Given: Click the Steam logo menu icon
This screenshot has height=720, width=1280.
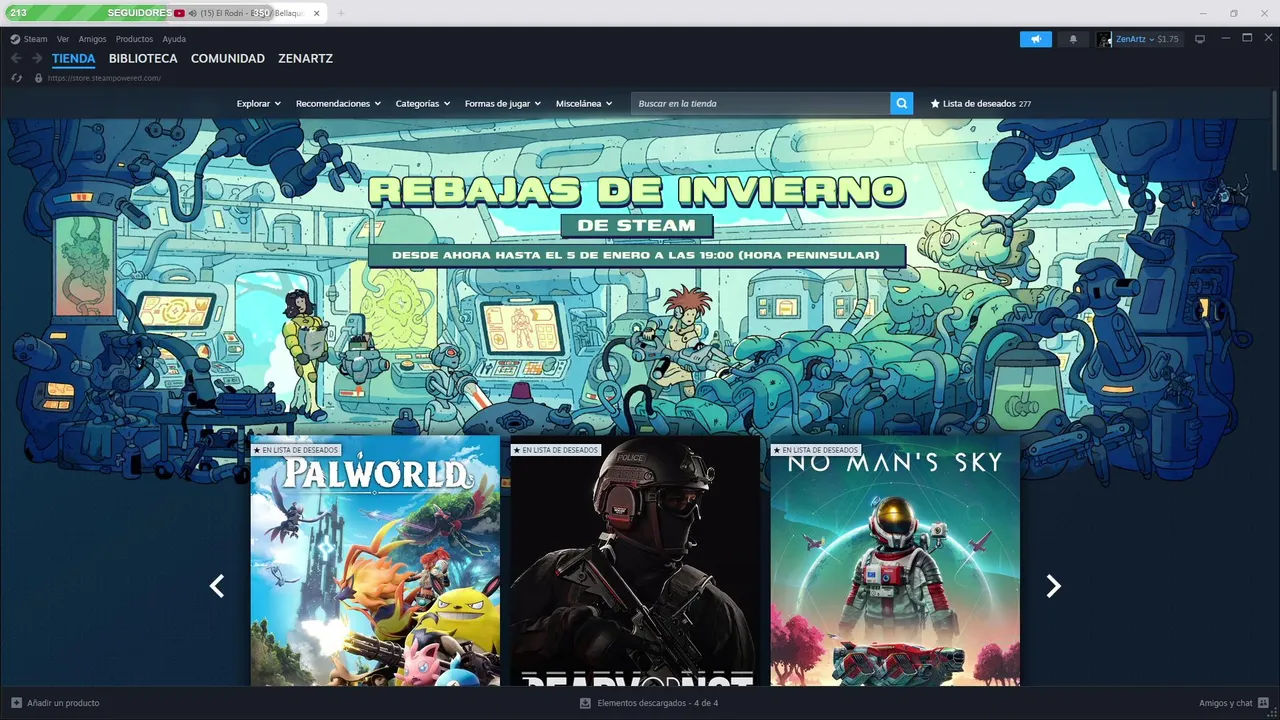Looking at the screenshot, I should pos(15,39).
